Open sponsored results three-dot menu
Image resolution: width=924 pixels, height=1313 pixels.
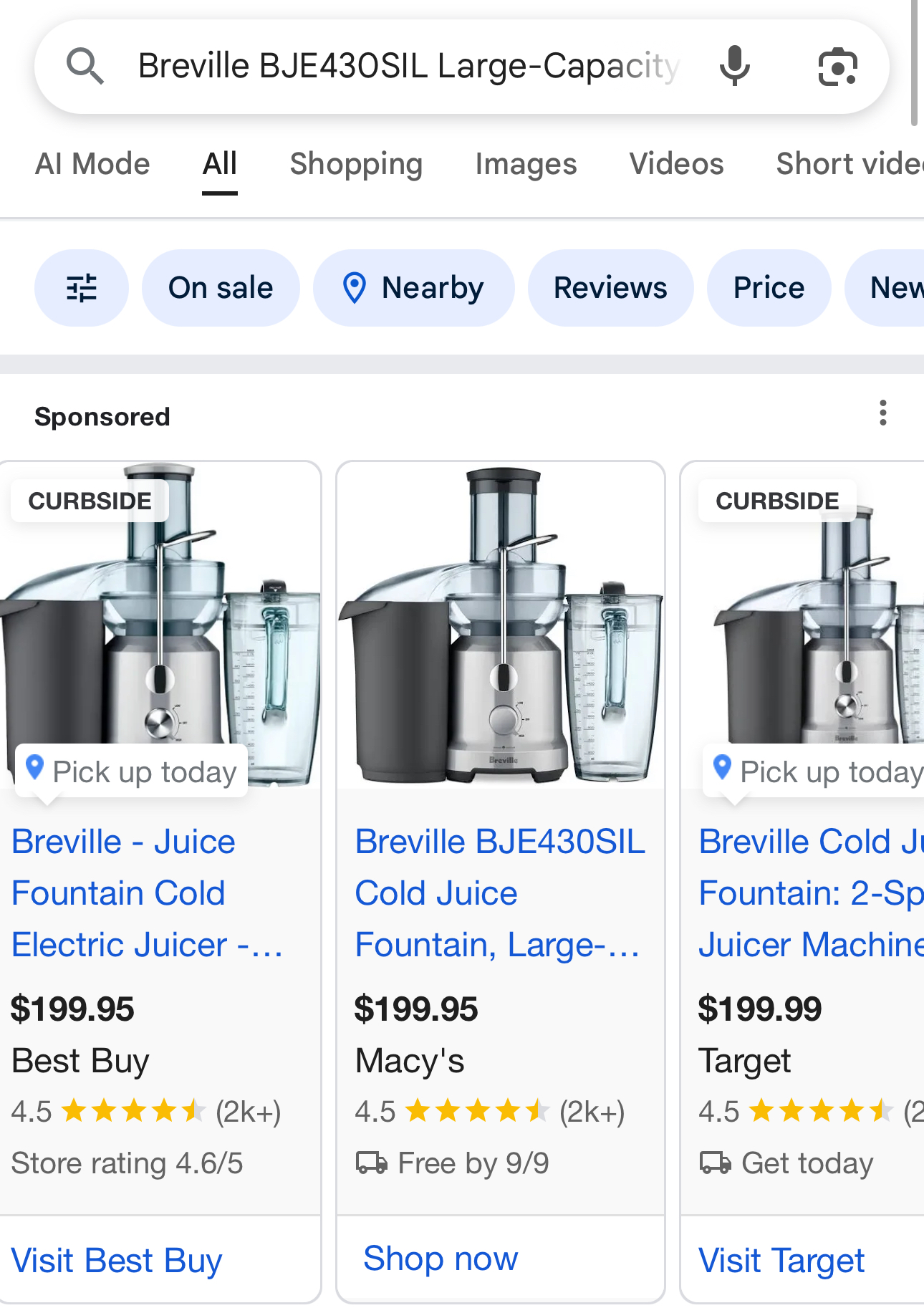(x=883, y=413)
